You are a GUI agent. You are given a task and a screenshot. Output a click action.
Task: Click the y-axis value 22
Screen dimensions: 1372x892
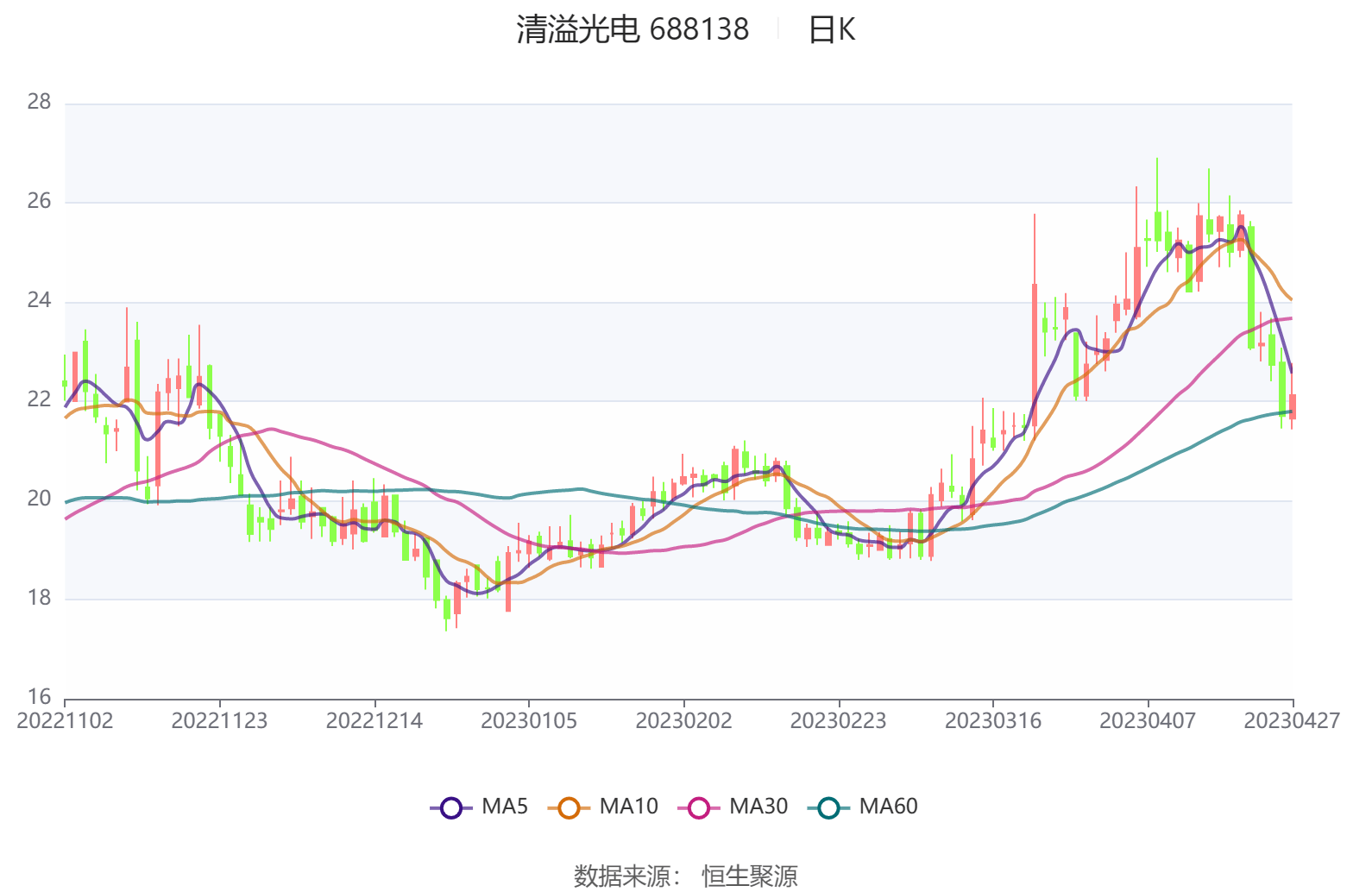click(x=39, y=399)
